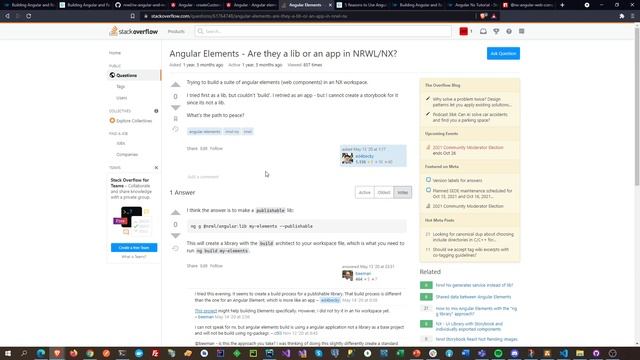
Task: Sort answers by Oldest
Action: (384, 193)
